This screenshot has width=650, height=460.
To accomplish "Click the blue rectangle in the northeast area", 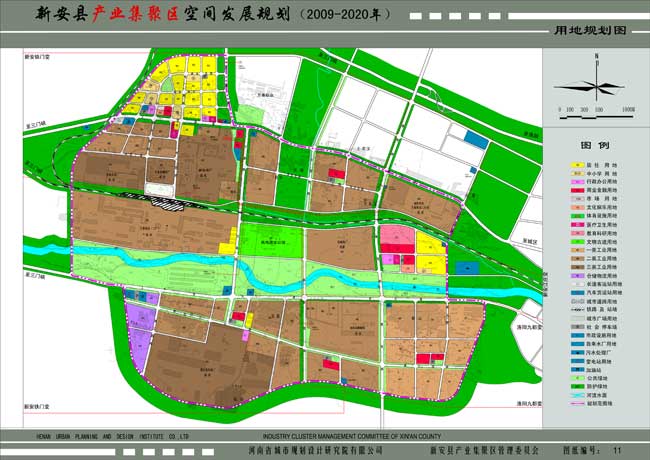I will click(x=476, y=142).
